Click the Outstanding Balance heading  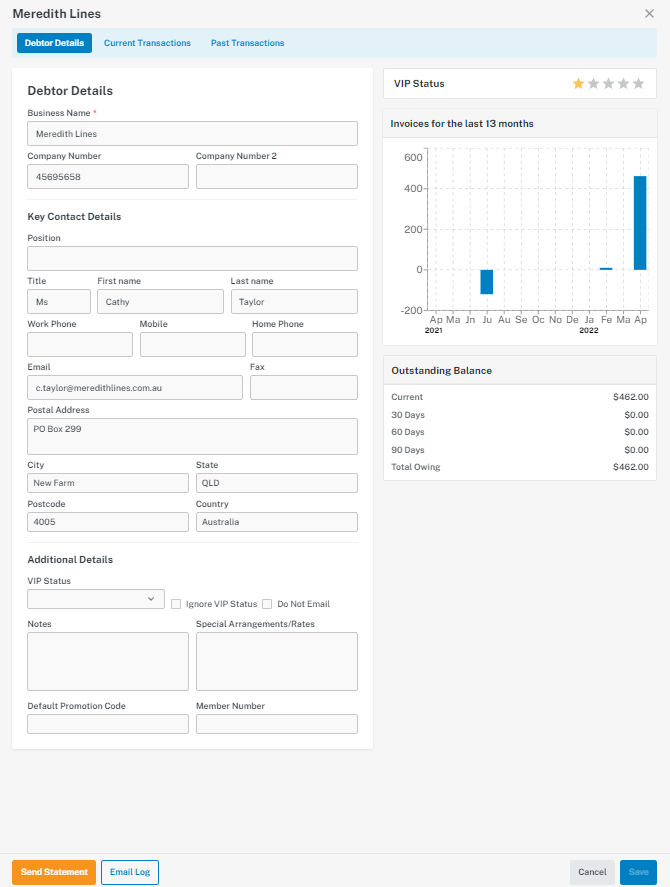(441, 371)
